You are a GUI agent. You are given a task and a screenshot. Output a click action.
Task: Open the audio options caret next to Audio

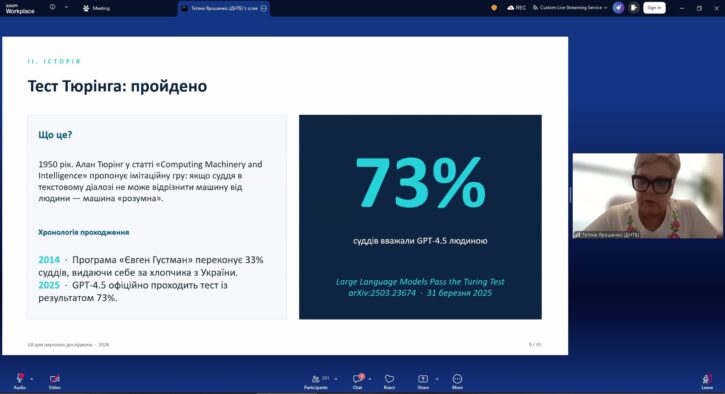[x=32, y=379]
